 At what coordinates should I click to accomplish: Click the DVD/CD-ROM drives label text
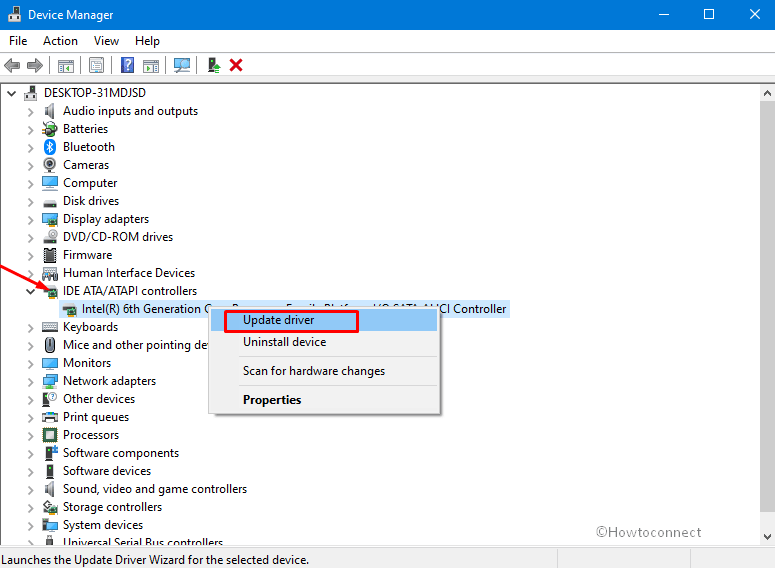pyautogui.click(x=118, y=237)
